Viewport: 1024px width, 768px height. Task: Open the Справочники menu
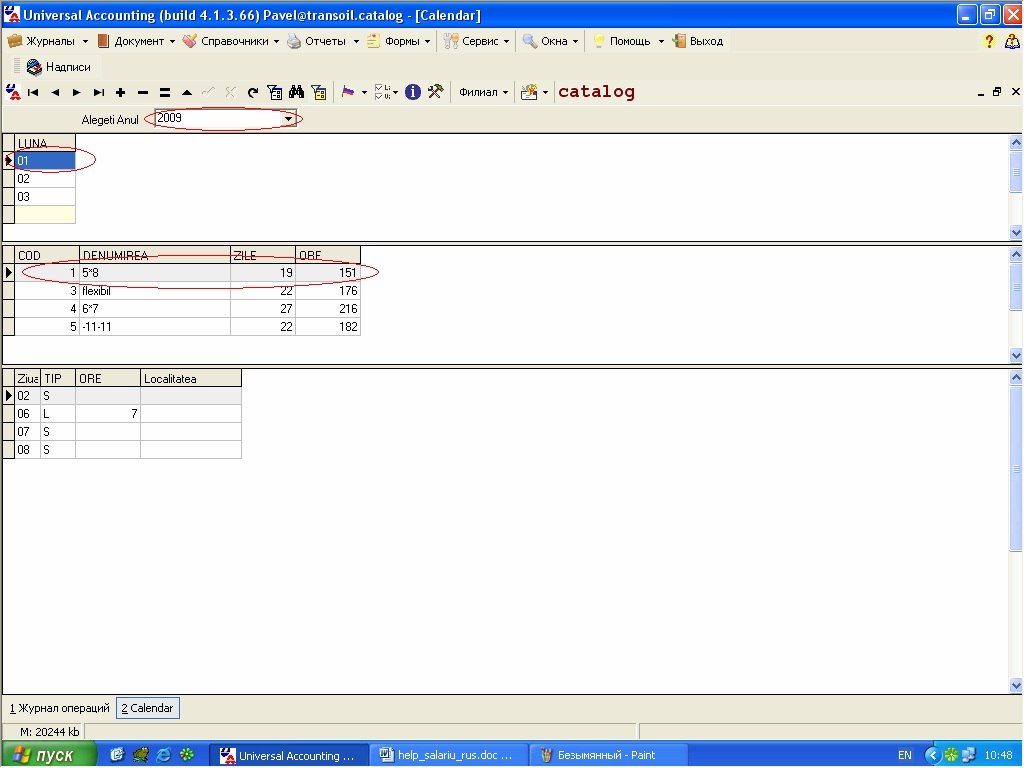tap(231, 41)
